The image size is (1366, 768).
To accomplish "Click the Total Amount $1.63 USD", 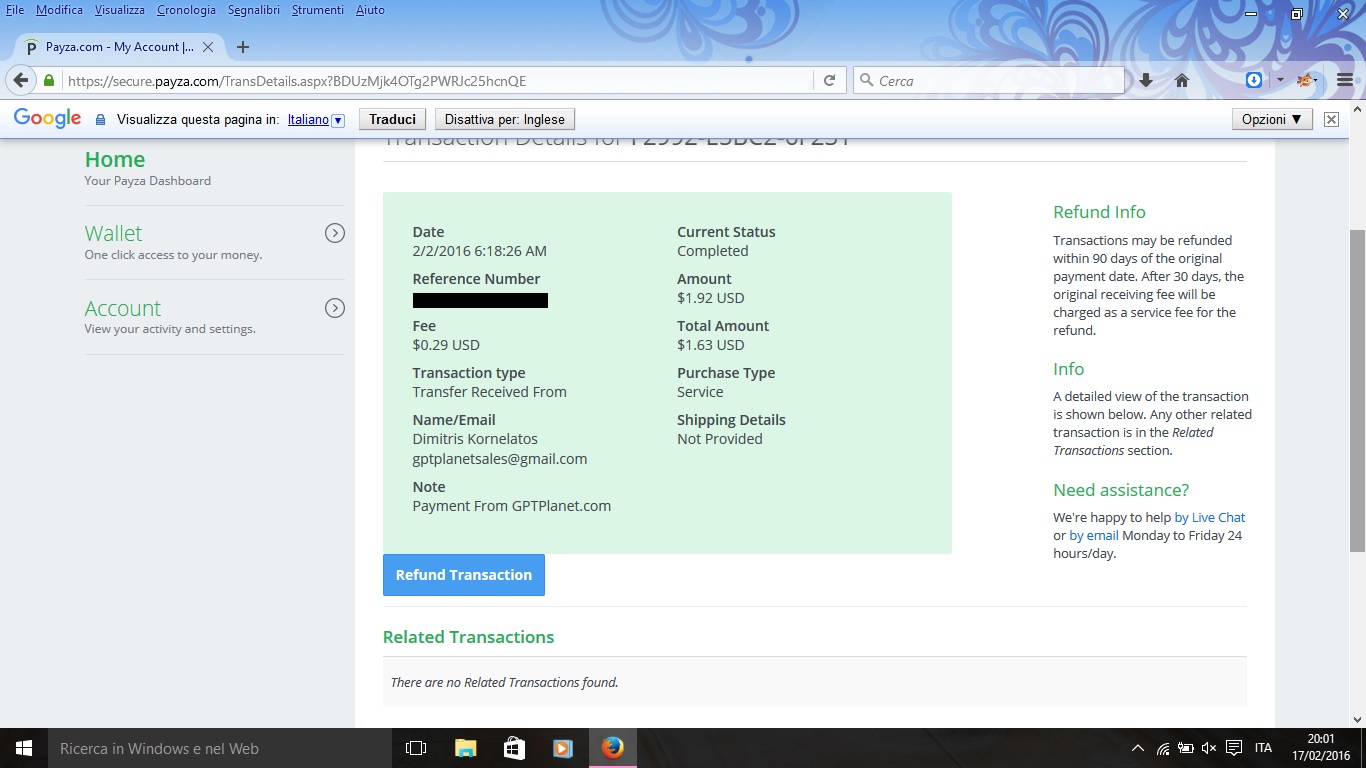I will tap(711, 345).
